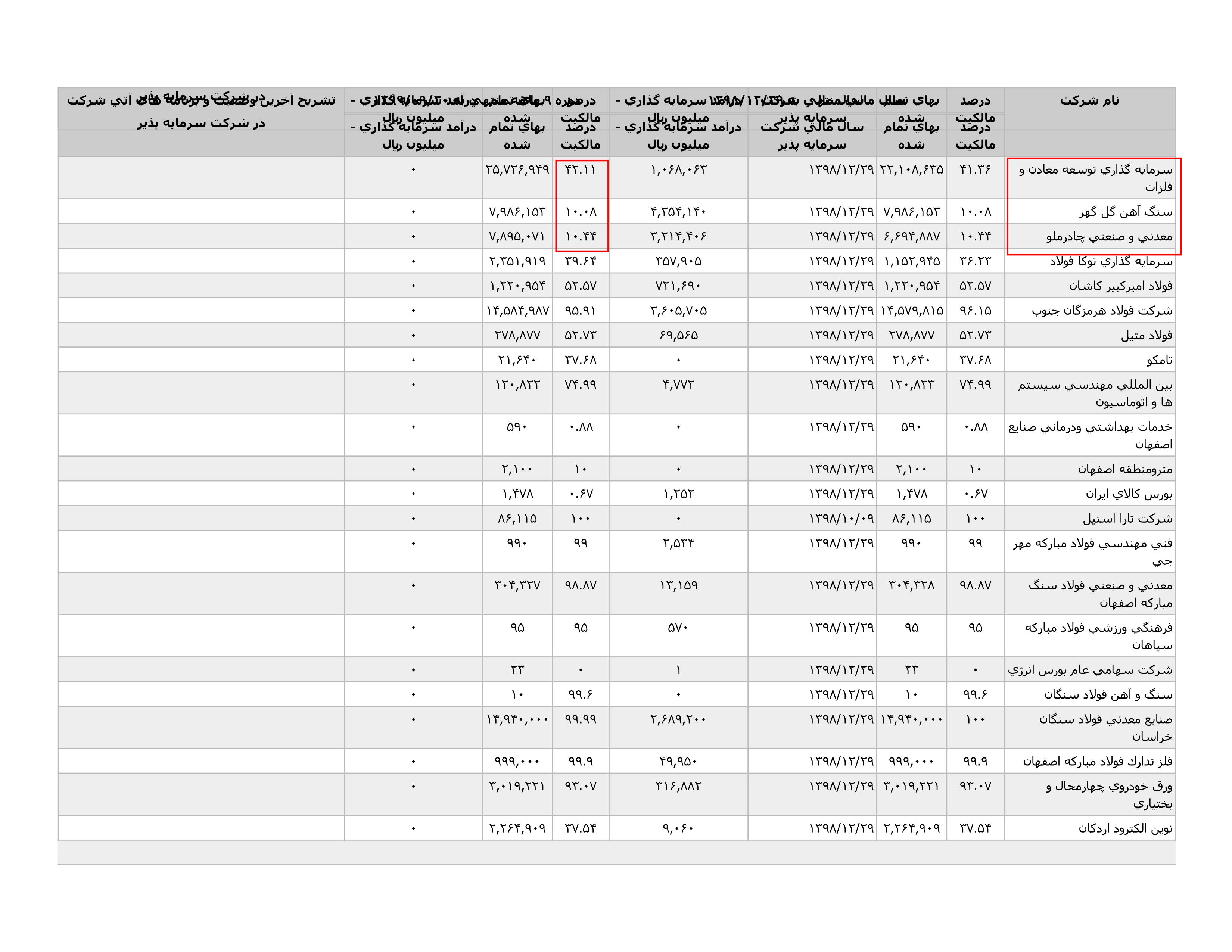
Task: Select the row name سنگ آهن گل گهر
Action: click(1125, 212)
